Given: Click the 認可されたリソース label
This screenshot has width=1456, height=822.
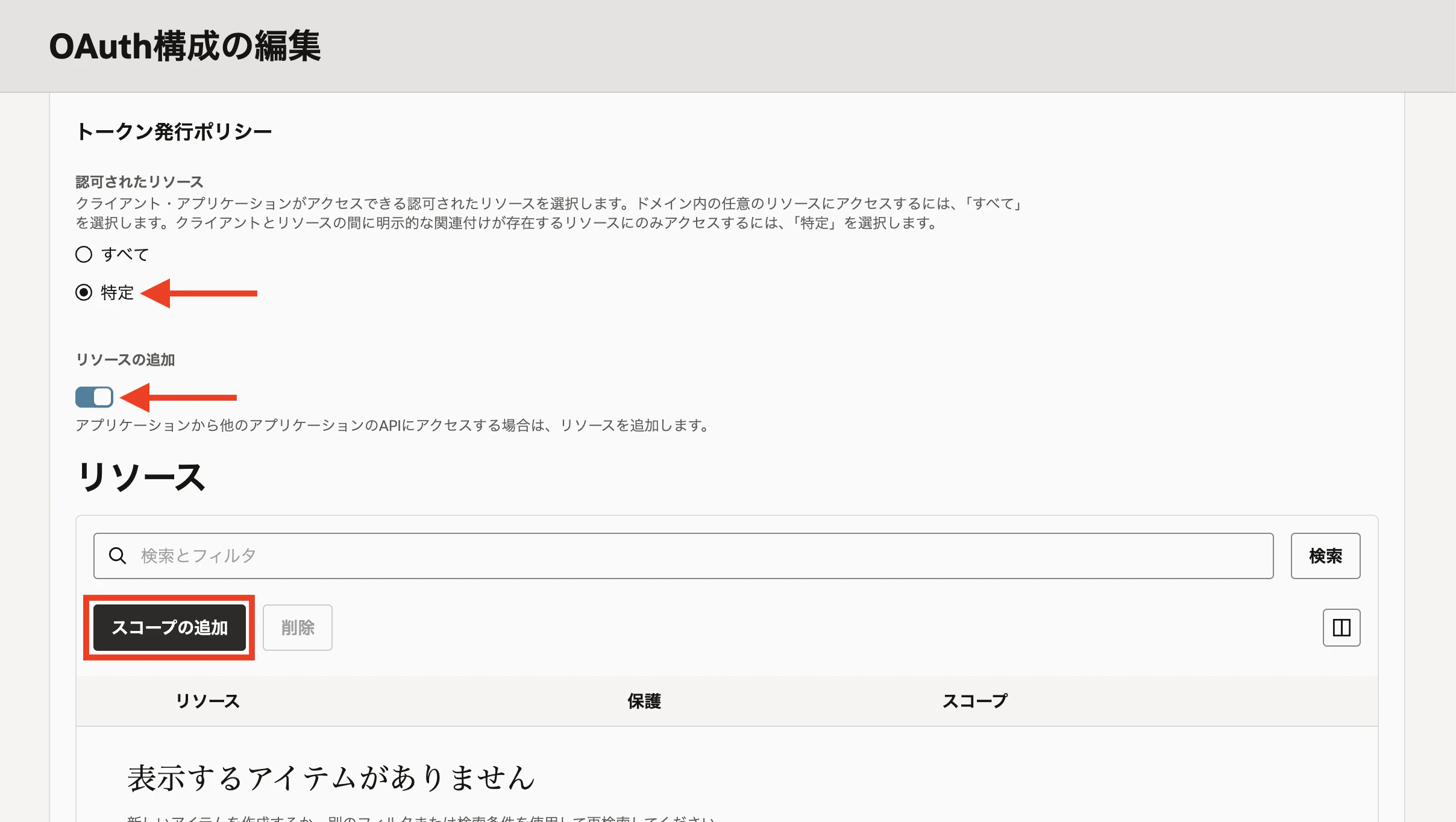Looking at the screenshot, I should click(139, 181).
